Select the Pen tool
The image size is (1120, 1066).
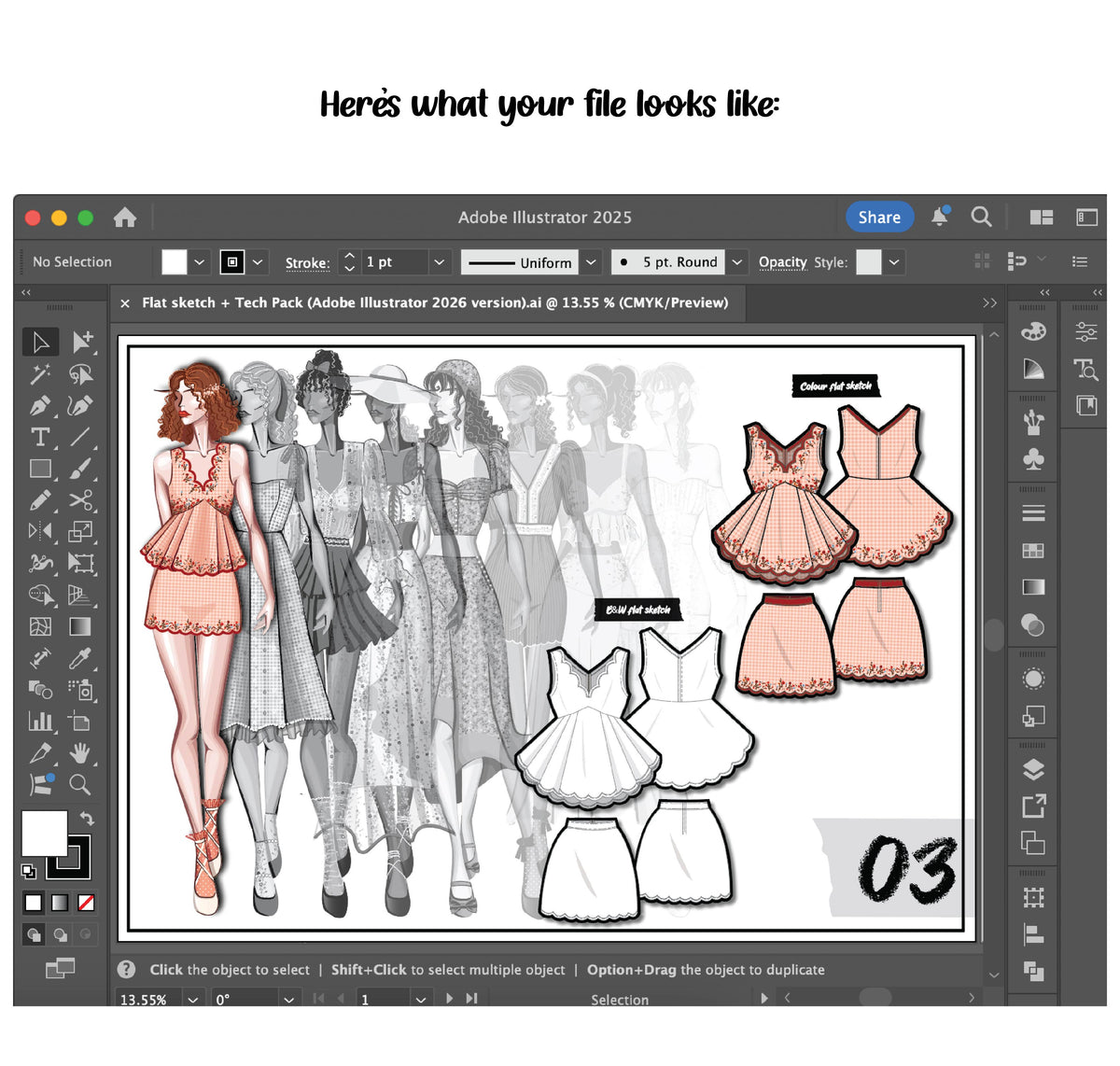pyautogui.click(x=40, y=406)
